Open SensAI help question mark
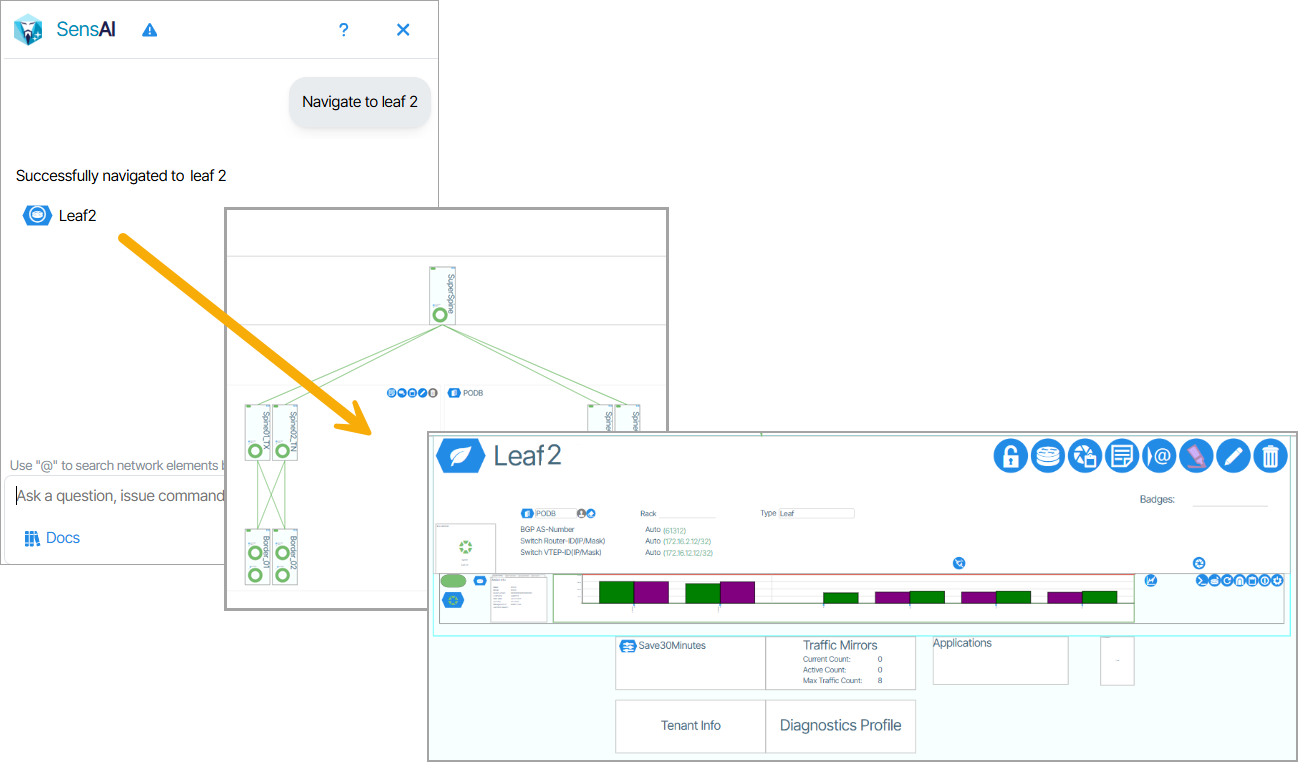 pyautogui.click(x=343, y=30)
